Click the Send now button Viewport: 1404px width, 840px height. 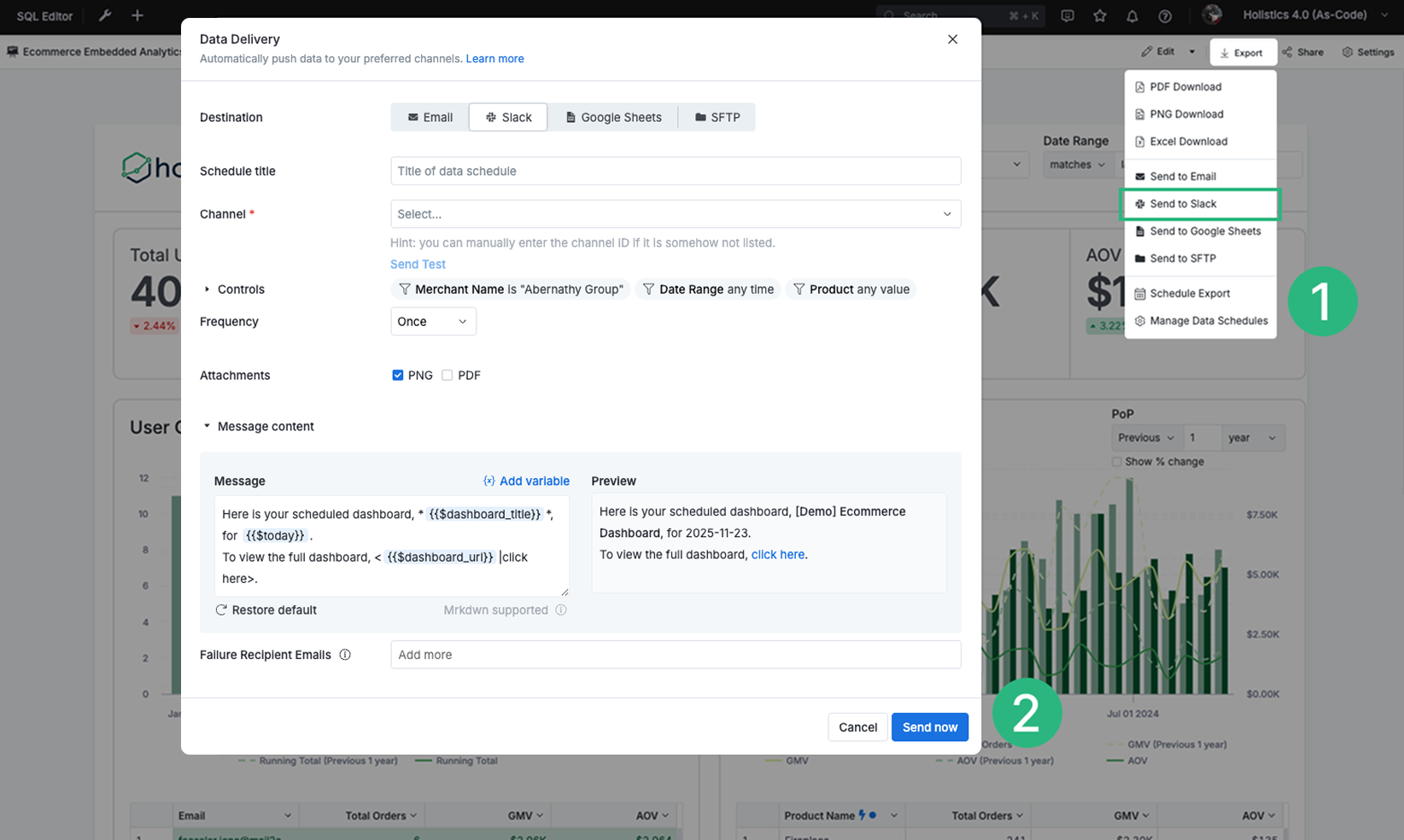pos(929,727)
